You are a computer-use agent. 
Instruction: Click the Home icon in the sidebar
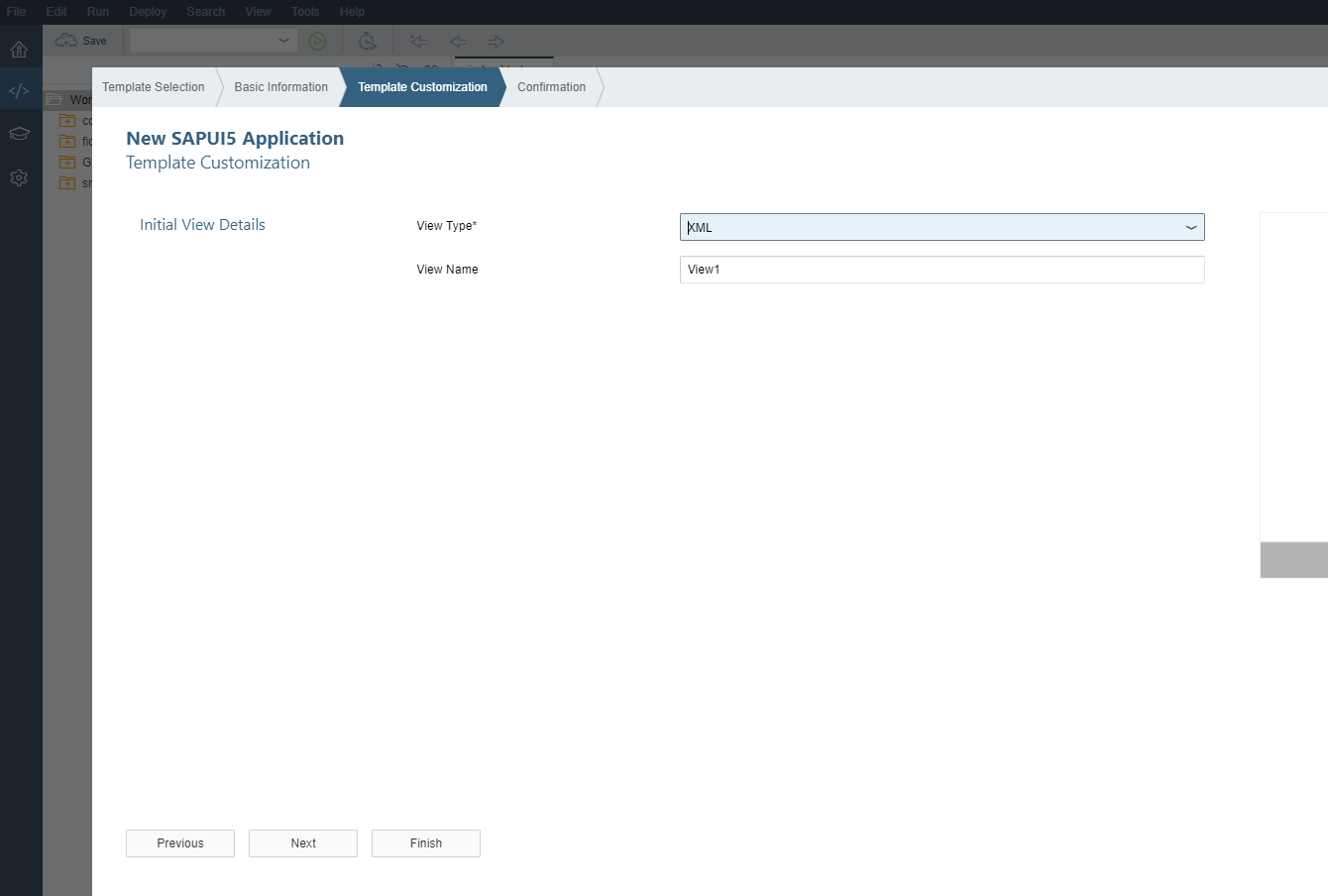[x=19, y=50]
